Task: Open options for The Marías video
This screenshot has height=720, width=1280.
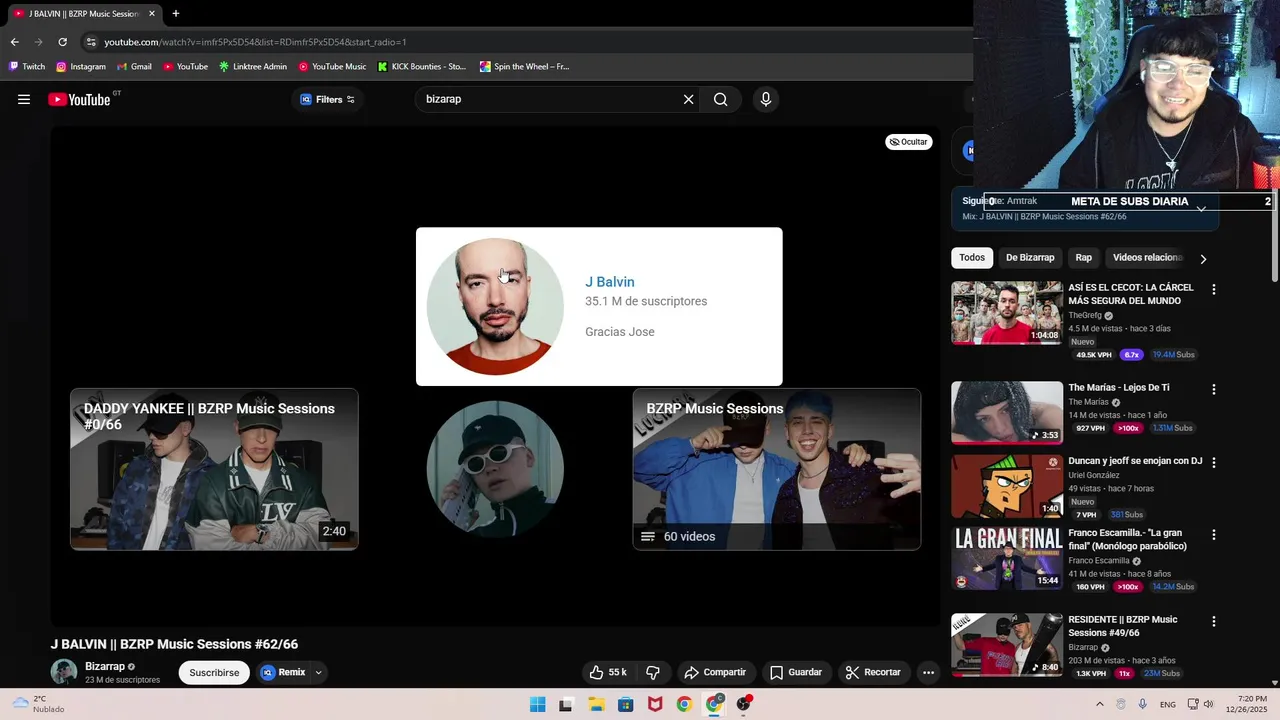Action: point(1214,390)
